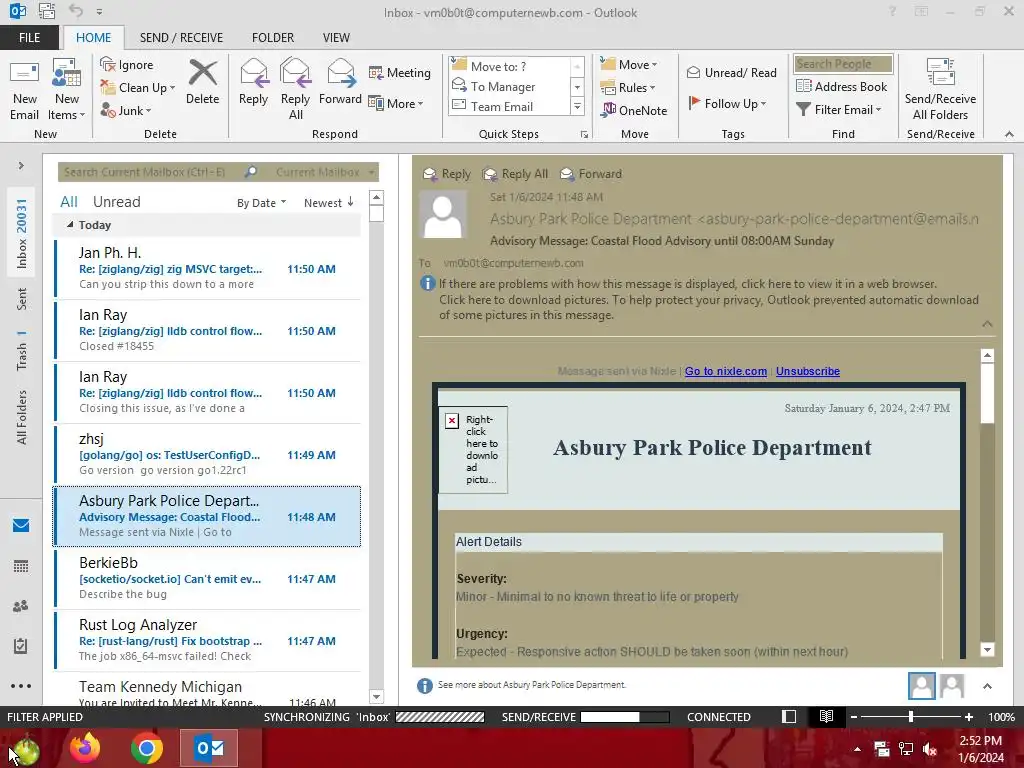Show only Unread messages
The image size is (1024, 768).
click(116, 202)
